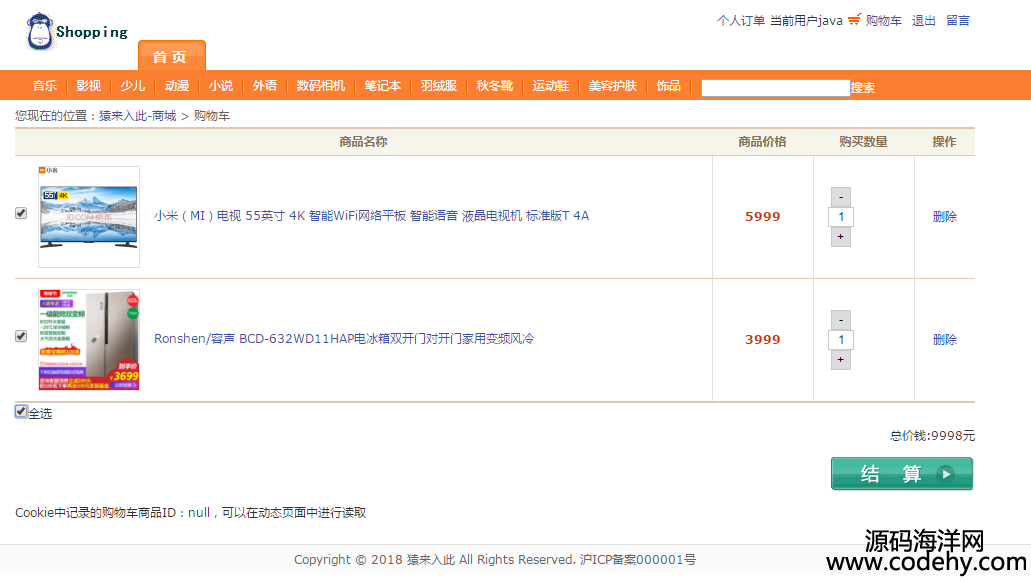Open the 外语 category

point(264,86)
